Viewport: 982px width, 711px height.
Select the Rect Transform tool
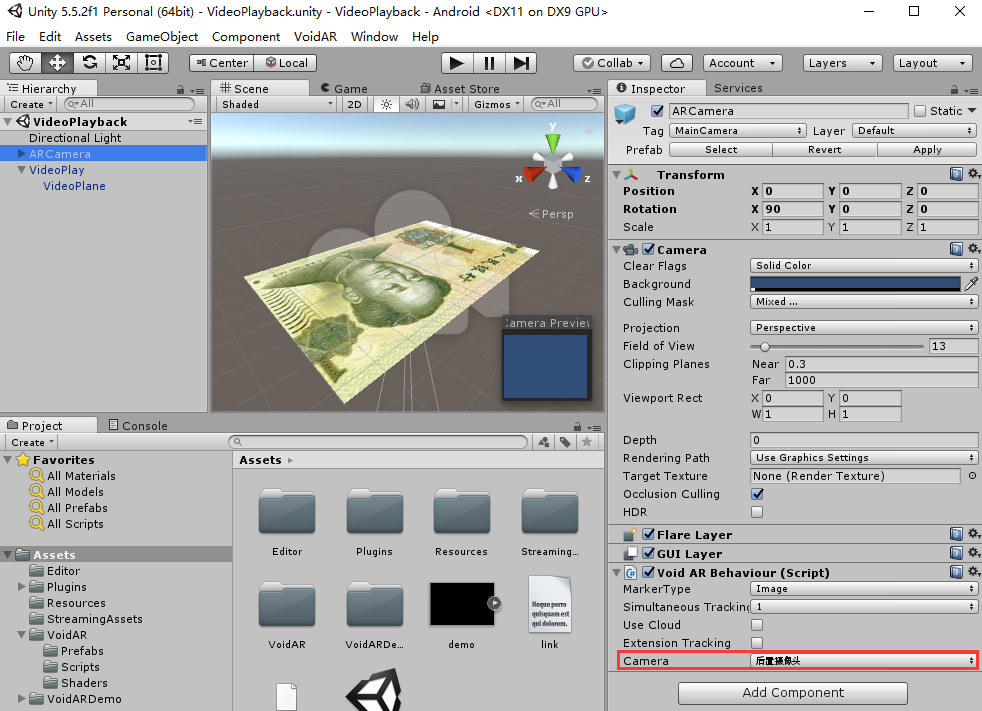pyautogui.click(x=153, y=63)
